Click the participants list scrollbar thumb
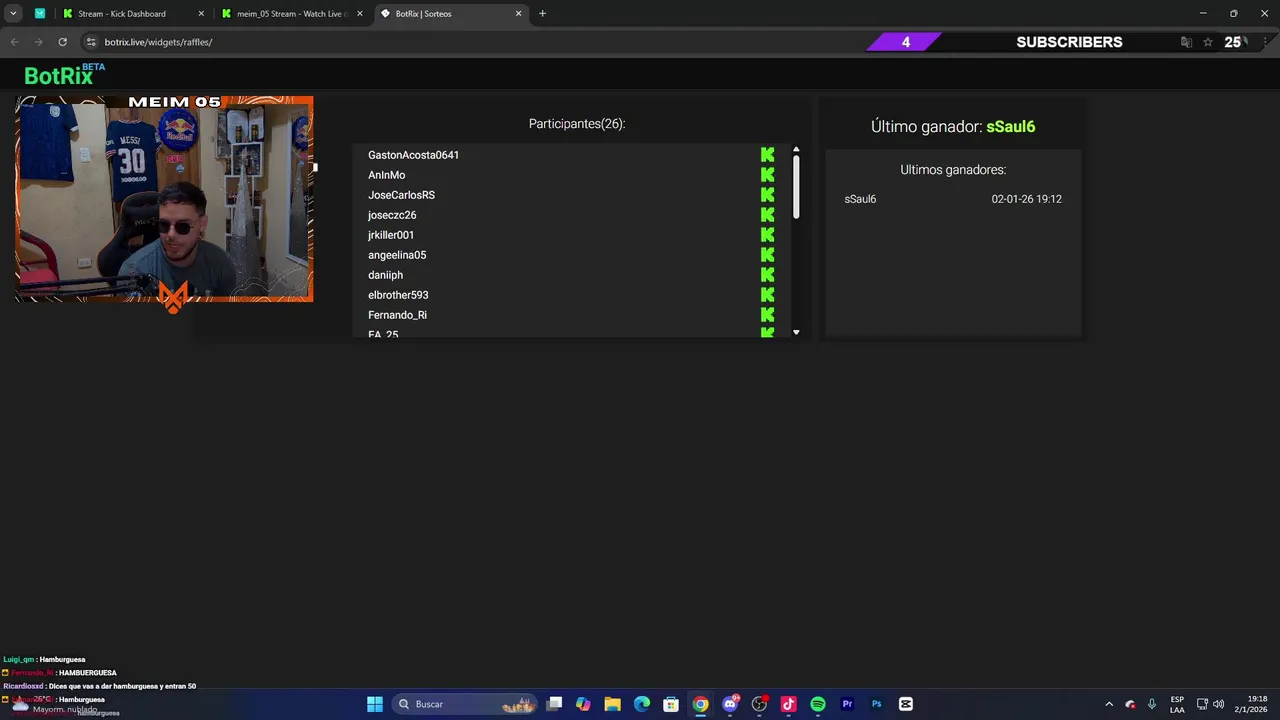 [796, 187]
